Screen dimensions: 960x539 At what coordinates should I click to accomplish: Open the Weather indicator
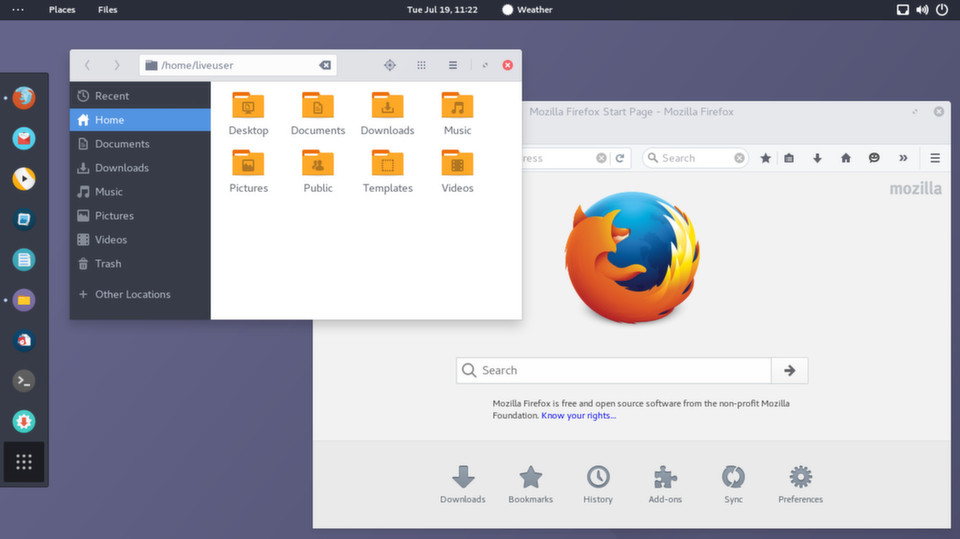coord(527,10)
